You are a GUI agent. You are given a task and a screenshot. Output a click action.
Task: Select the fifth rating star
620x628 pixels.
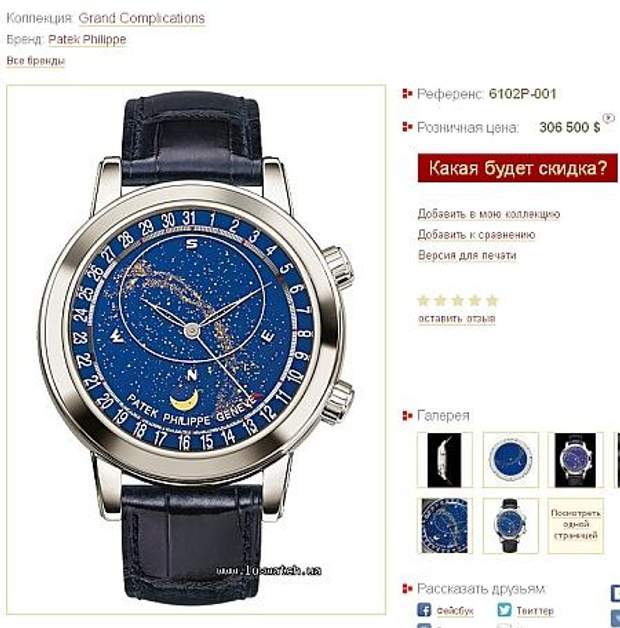coord(492,300)
